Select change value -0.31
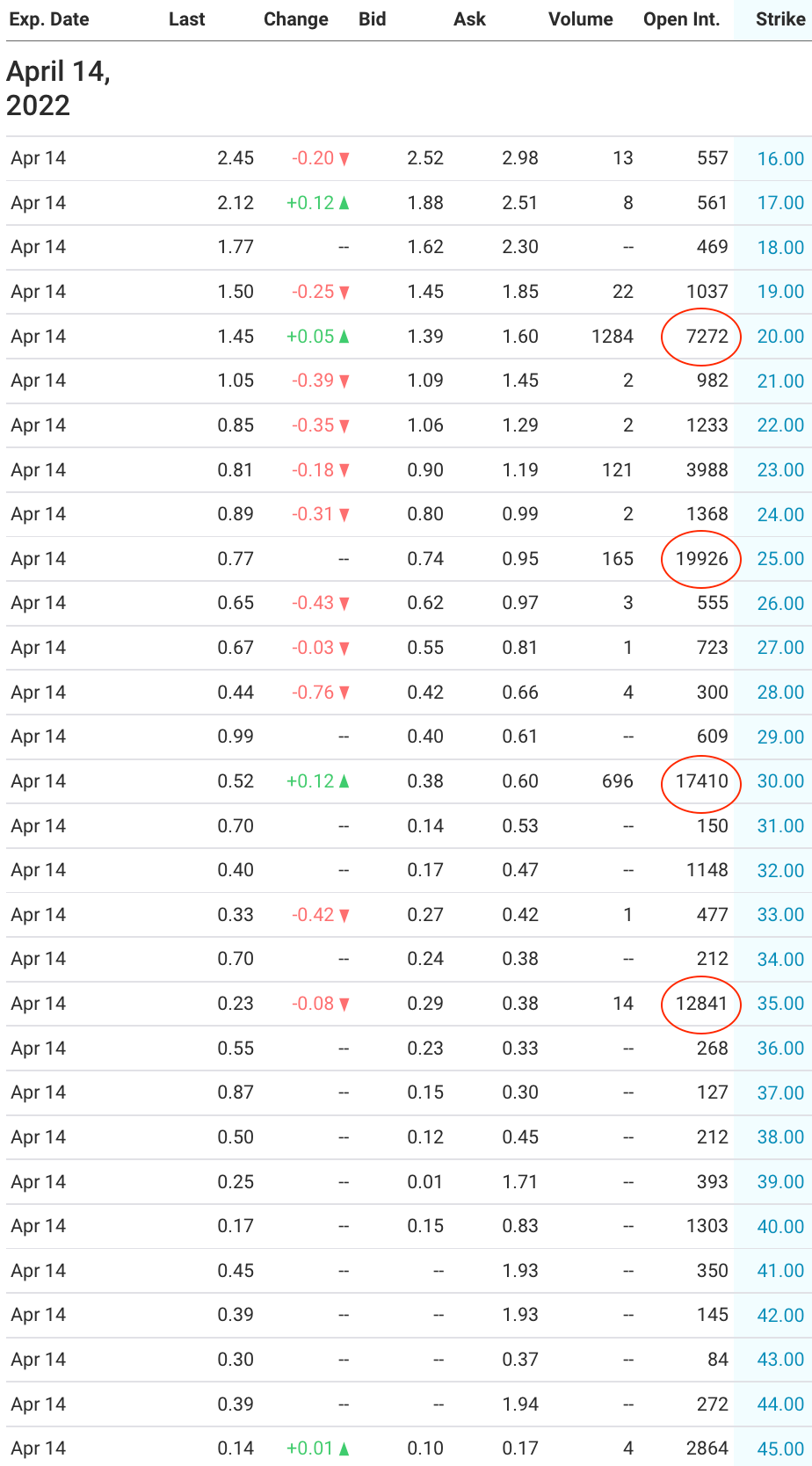 coord(313,514)
